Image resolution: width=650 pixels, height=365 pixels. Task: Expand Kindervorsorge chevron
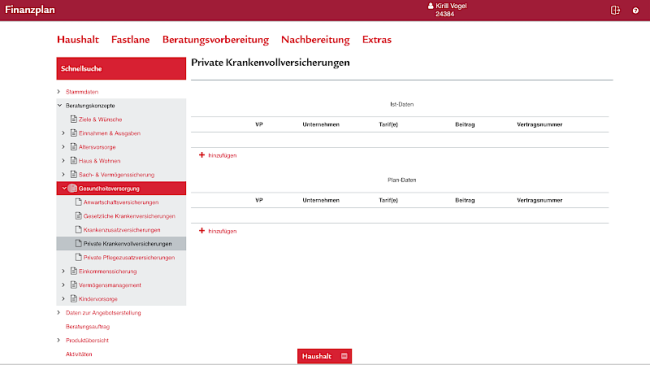[x=63, y=298]
